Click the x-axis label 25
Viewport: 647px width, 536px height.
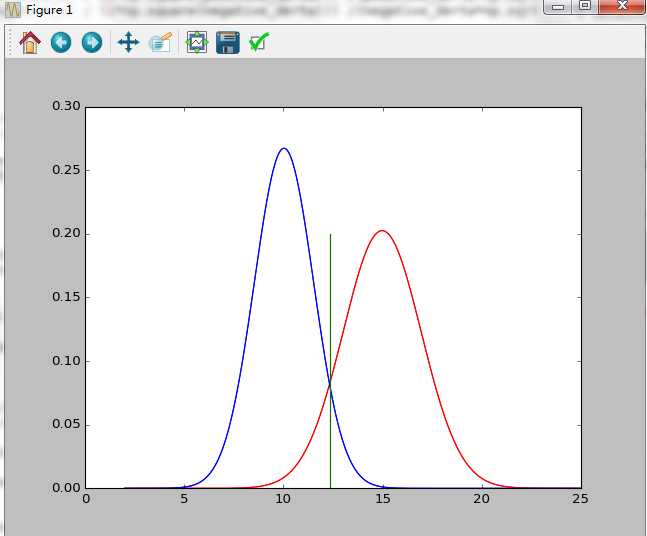click(580, 499)
